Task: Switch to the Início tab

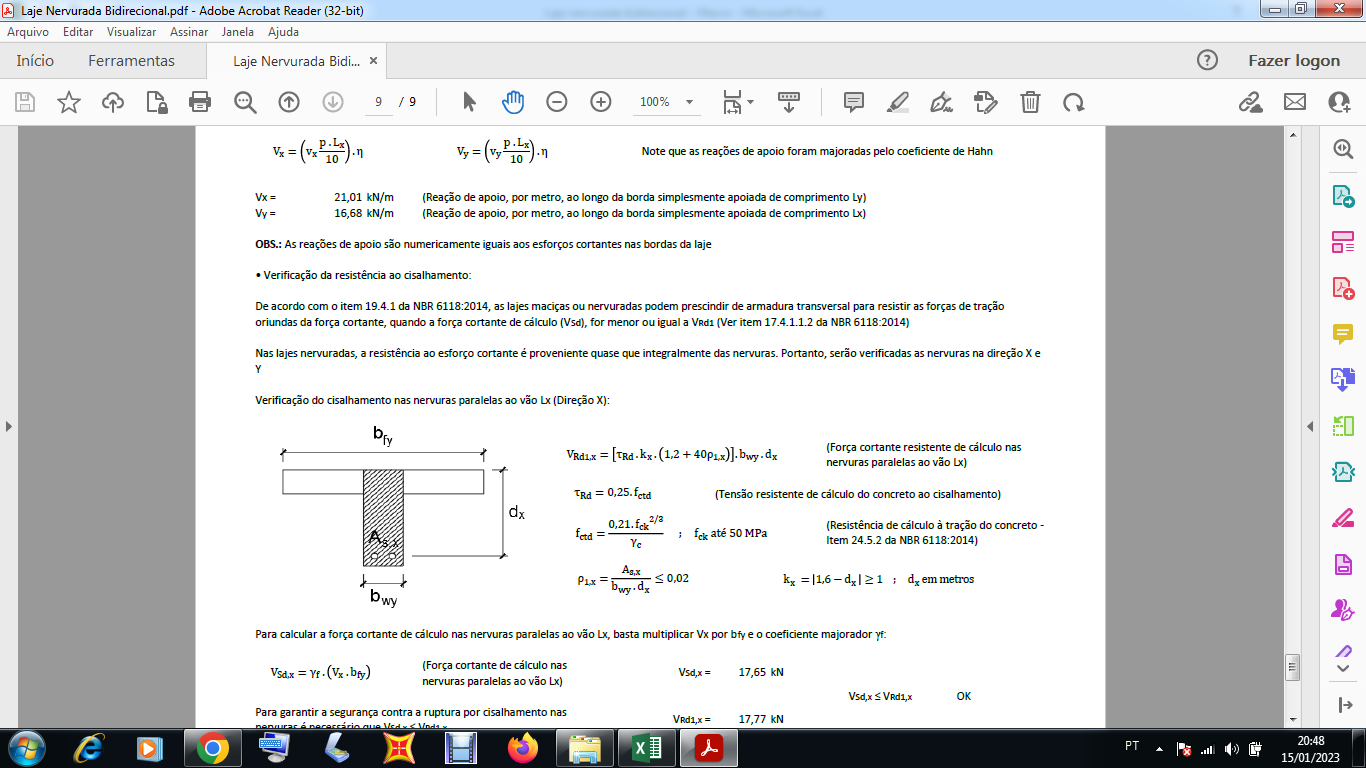Action: (x=35, y=61)
